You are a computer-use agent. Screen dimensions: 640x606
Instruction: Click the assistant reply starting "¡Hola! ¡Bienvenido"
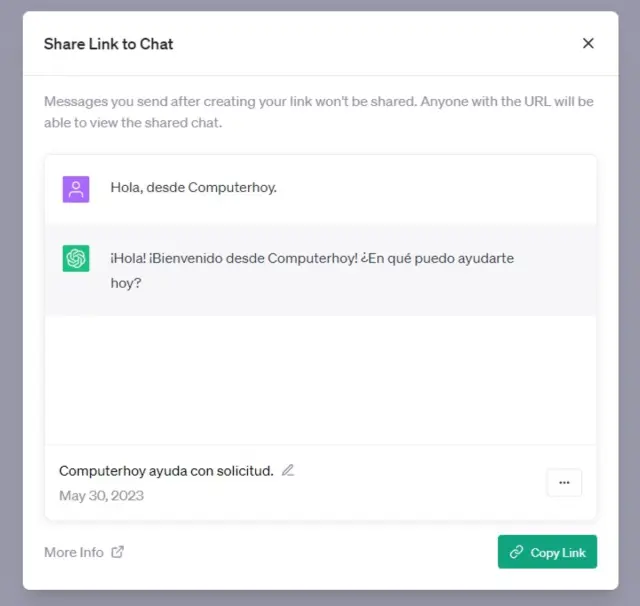pyautogui.click(x=312, y=258)
